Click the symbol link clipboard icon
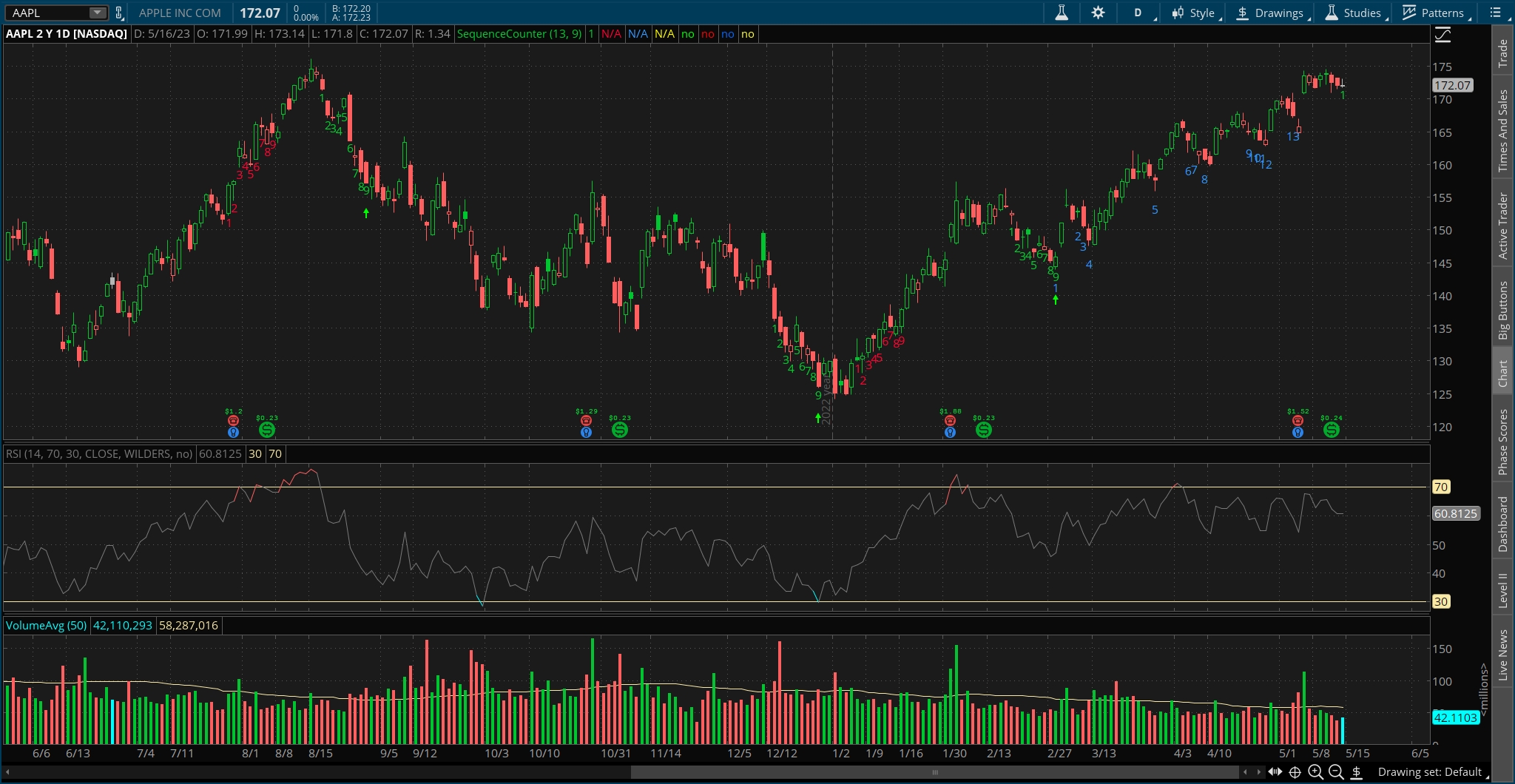This screenshot has height=784, width=1515. 119,13
